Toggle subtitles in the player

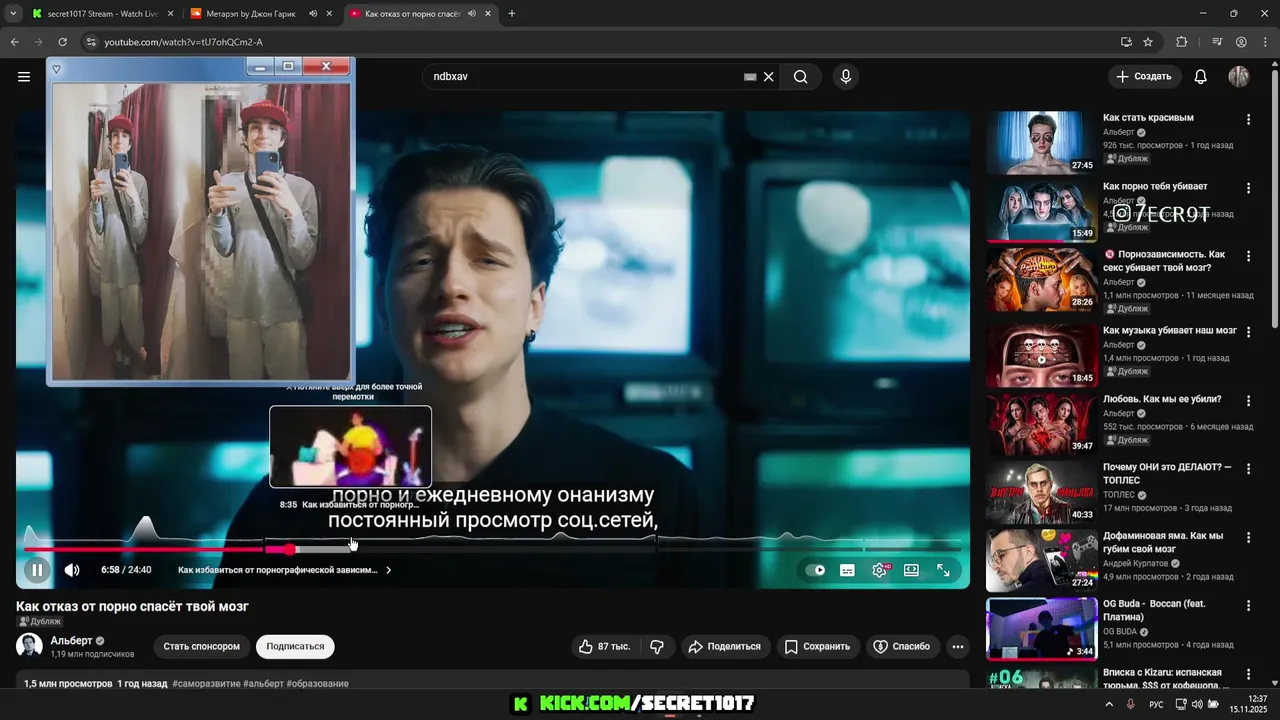pos(847,570)
